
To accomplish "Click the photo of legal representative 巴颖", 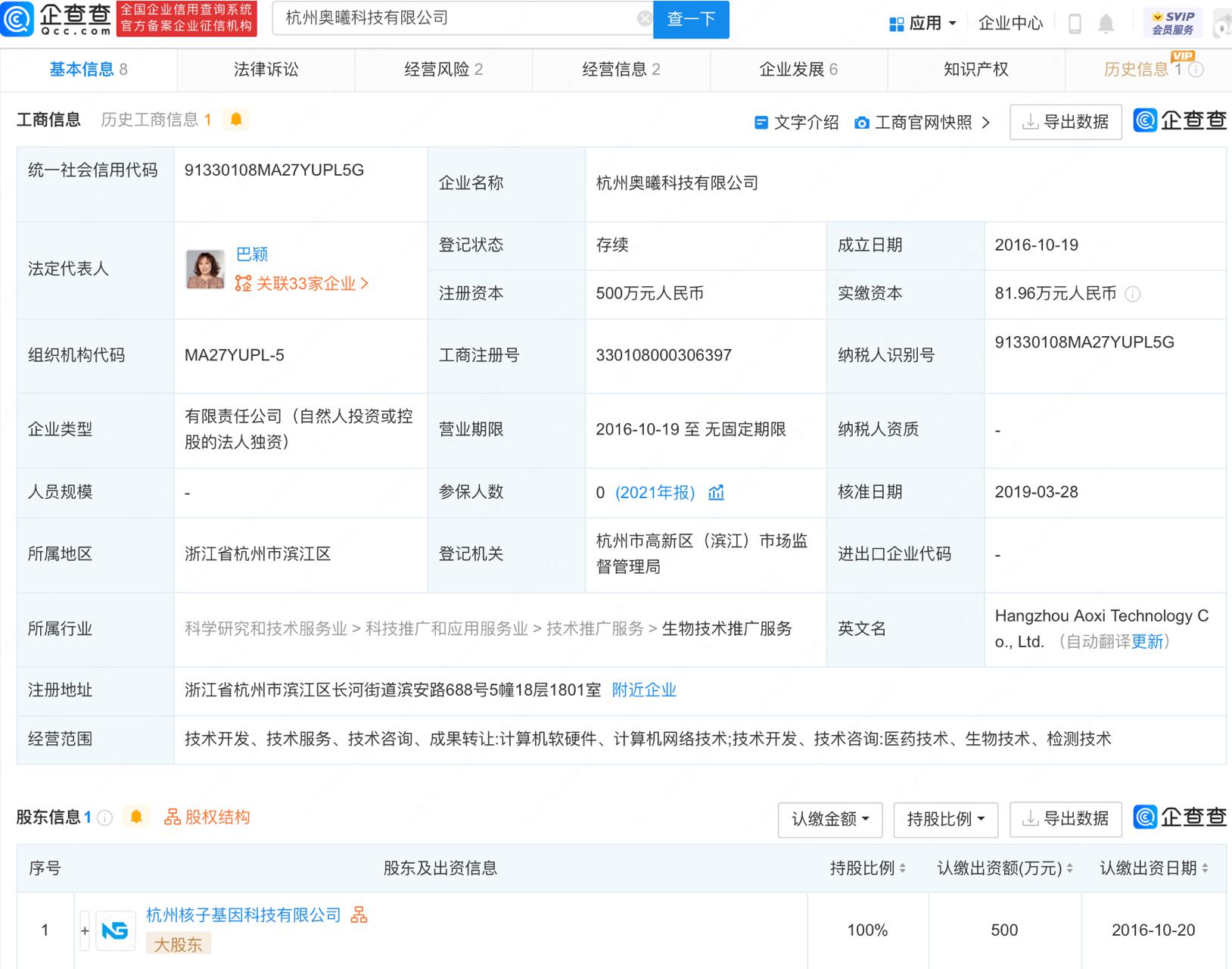I will (x=205, y=270).
